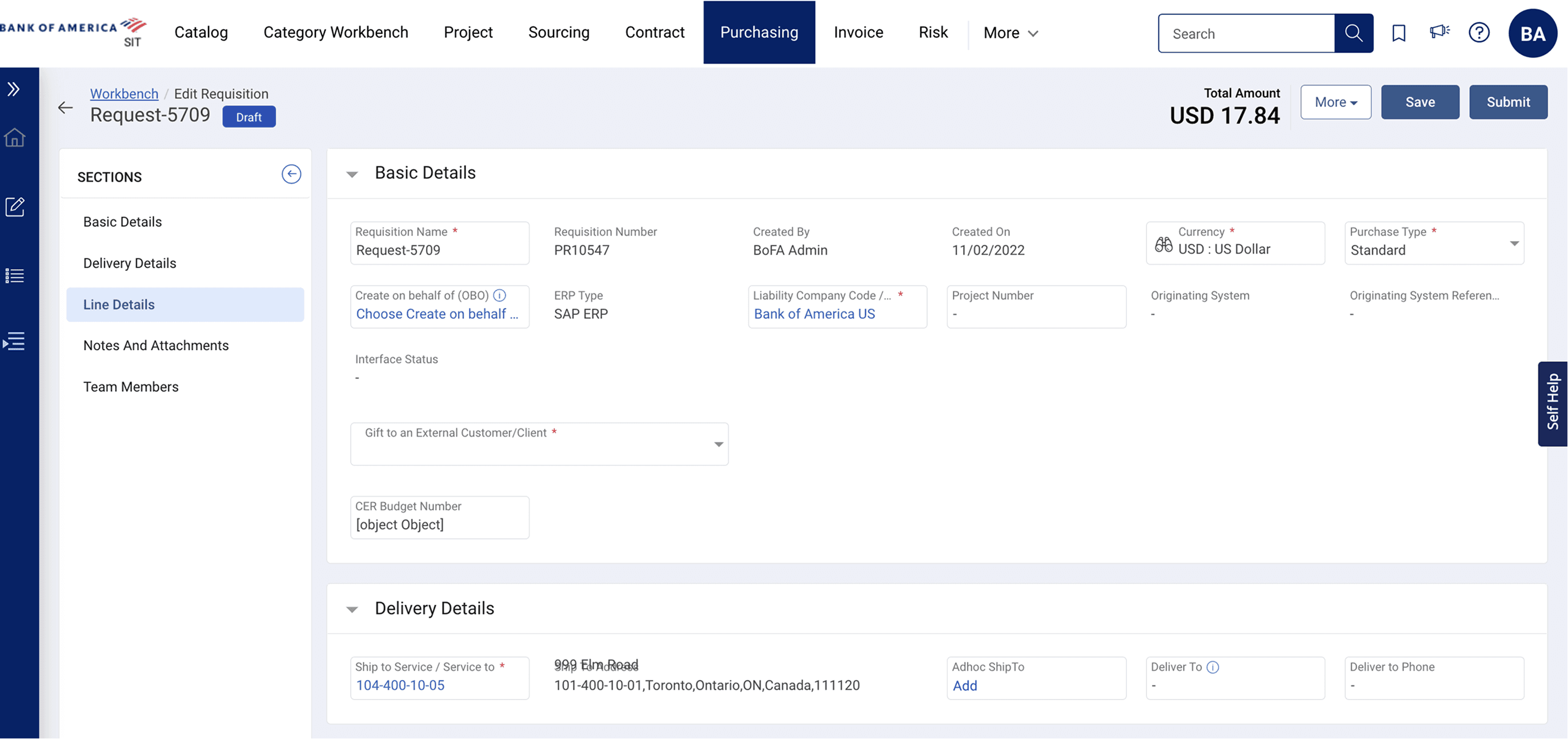The height and width of the screenshot is (739, 1568).
Task: Click the back arrow beside Request-5709
Action: pyautogui.click(x=65, y=108)
